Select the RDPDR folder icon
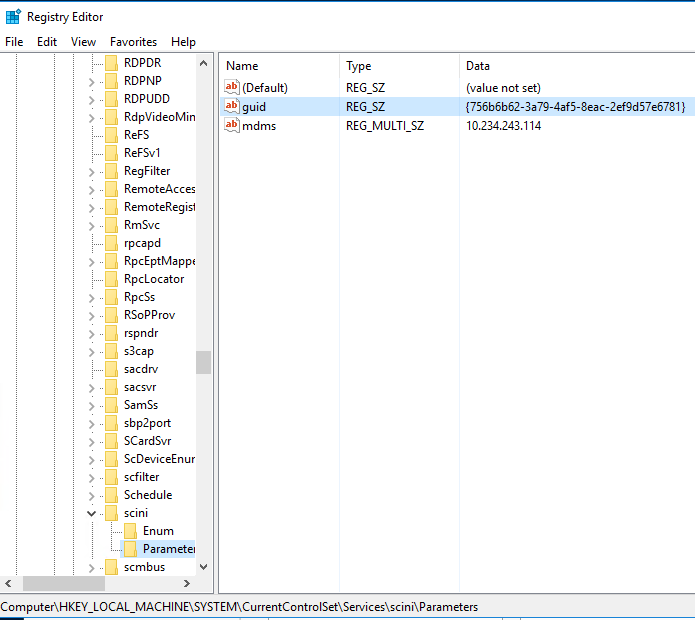The width and height of the screenshot is (695, 620). 112,63
